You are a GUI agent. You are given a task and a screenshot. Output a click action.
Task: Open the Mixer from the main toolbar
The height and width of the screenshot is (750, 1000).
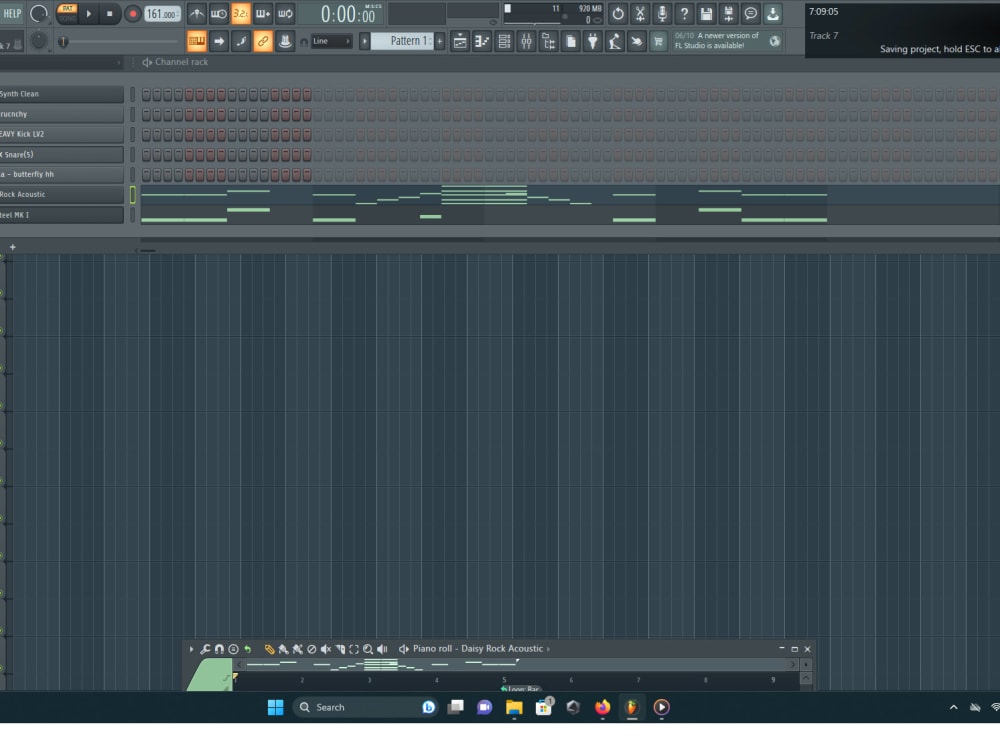pos(526,41)
